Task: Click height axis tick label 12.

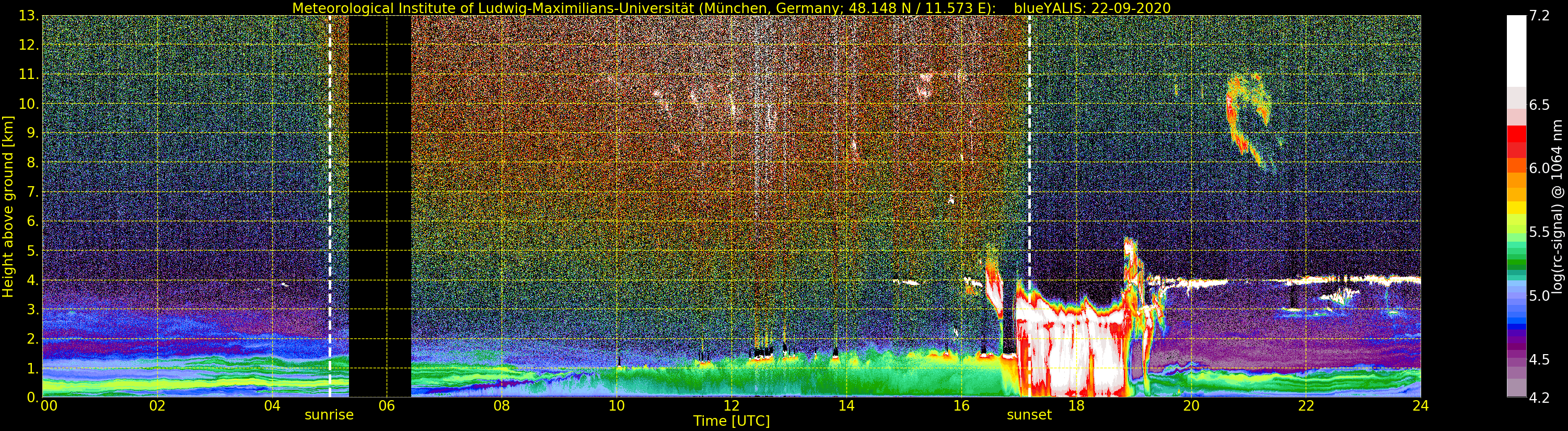Action: [x=28, y=45]
